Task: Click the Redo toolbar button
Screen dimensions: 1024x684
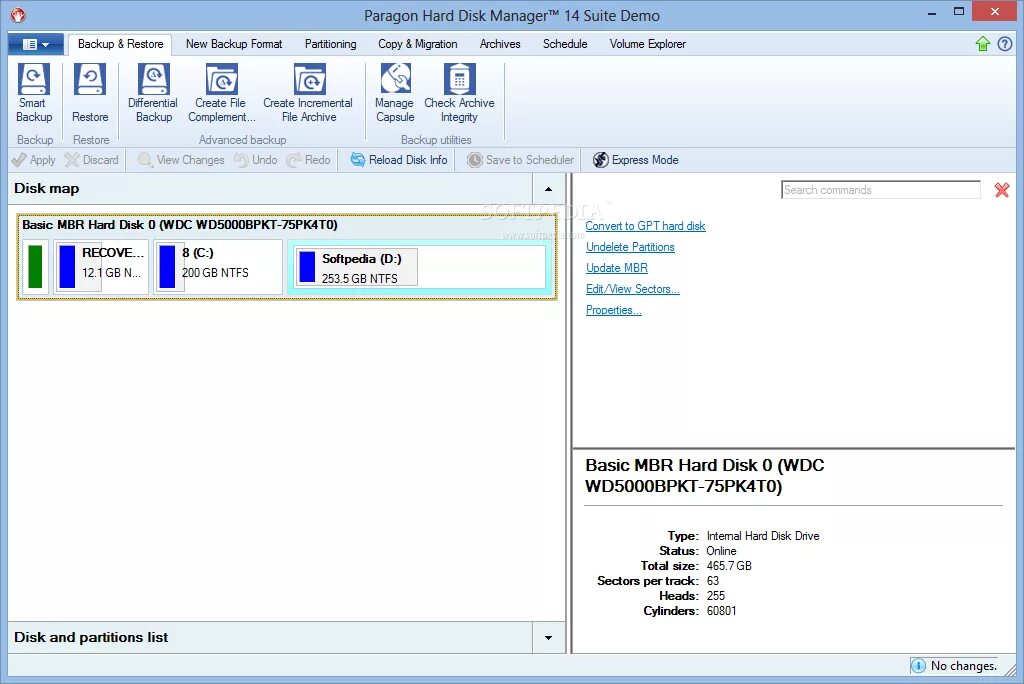Action: click(x=309, y=160)
